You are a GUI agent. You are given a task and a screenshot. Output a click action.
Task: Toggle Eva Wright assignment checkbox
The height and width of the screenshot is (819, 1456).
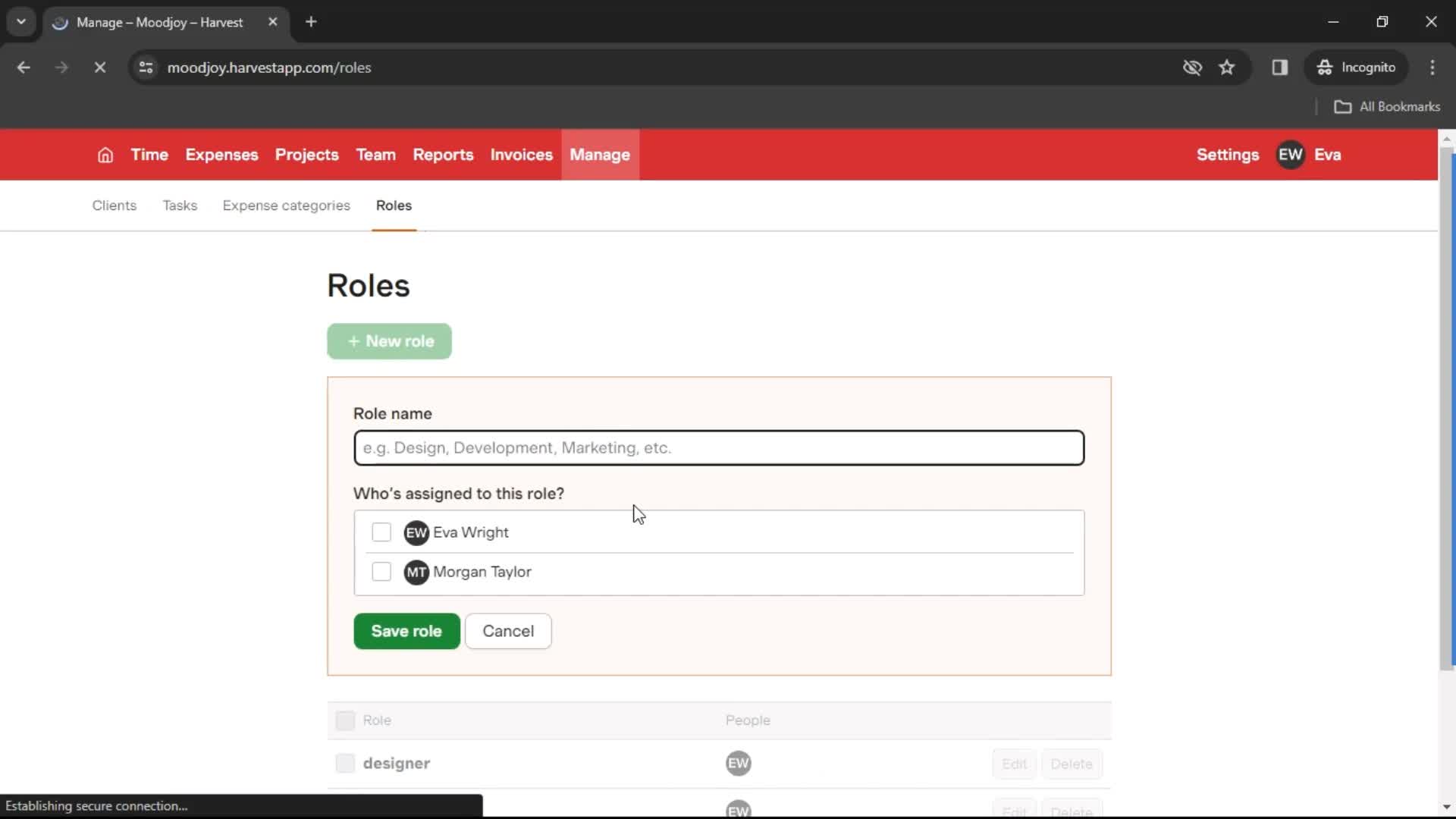point(381,532)
